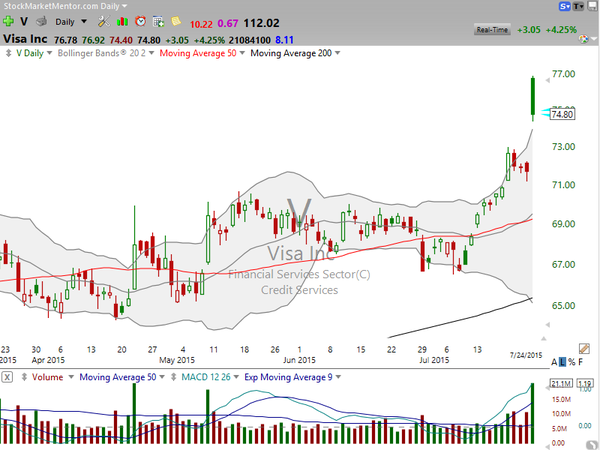Click the Visa Inc company name
600x450 pixels.
tap(25, 39)
